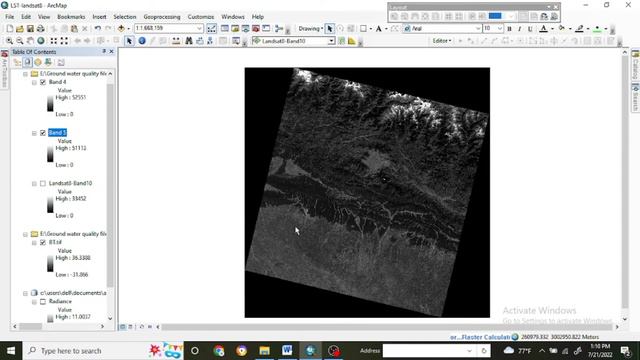Switch TOC to List By Source
The height and width of the screenshot is (360, 640).
click(x=27, y=62)
